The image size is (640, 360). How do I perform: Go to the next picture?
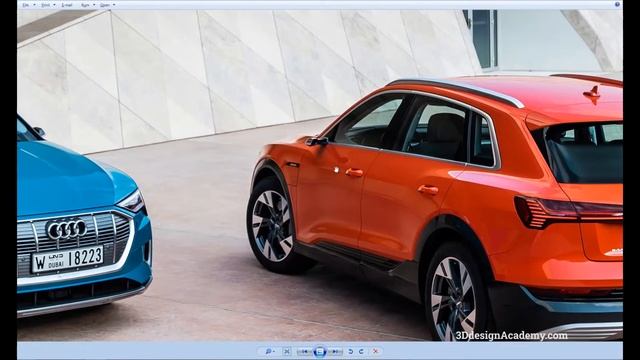(335, 351)
